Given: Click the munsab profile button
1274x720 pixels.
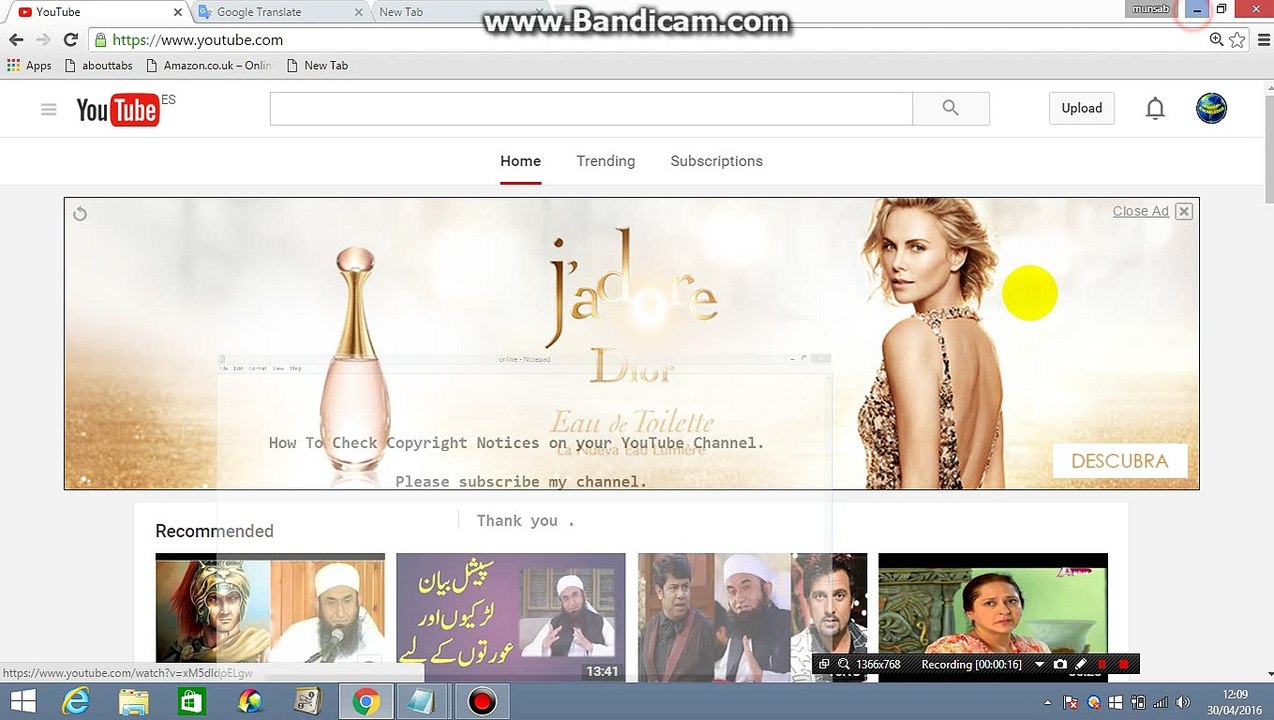Looking at the screenshot, I should [1150, 9].
